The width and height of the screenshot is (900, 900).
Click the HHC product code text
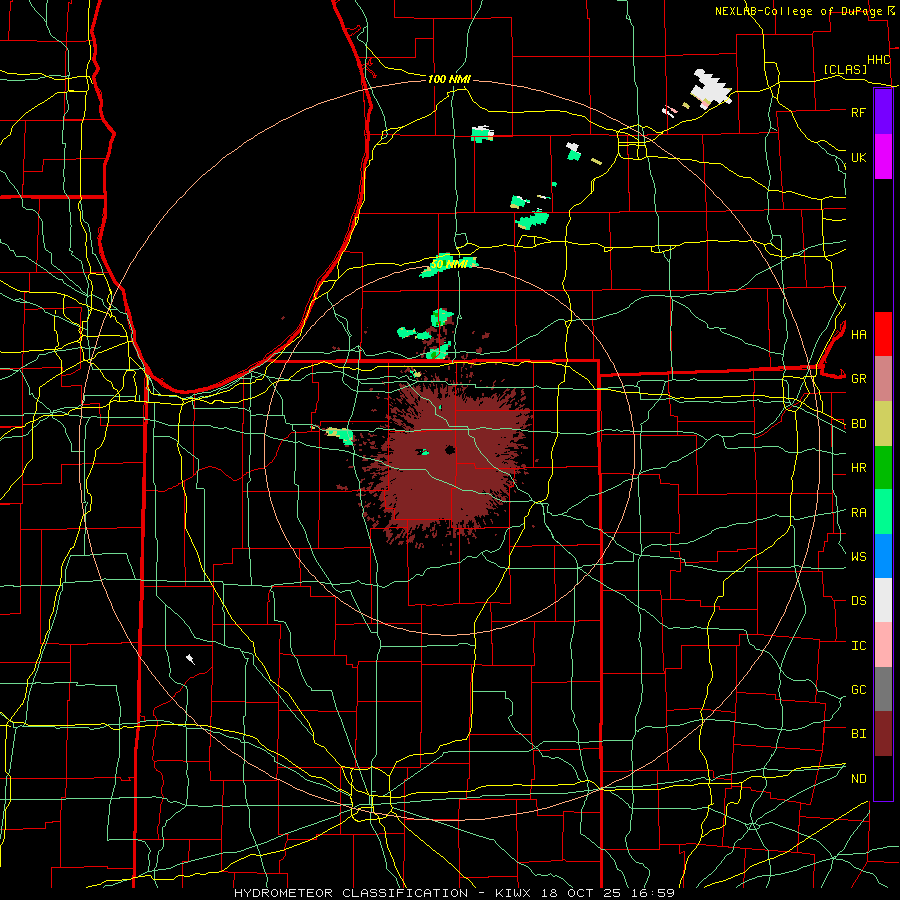(x=879, y=60)
